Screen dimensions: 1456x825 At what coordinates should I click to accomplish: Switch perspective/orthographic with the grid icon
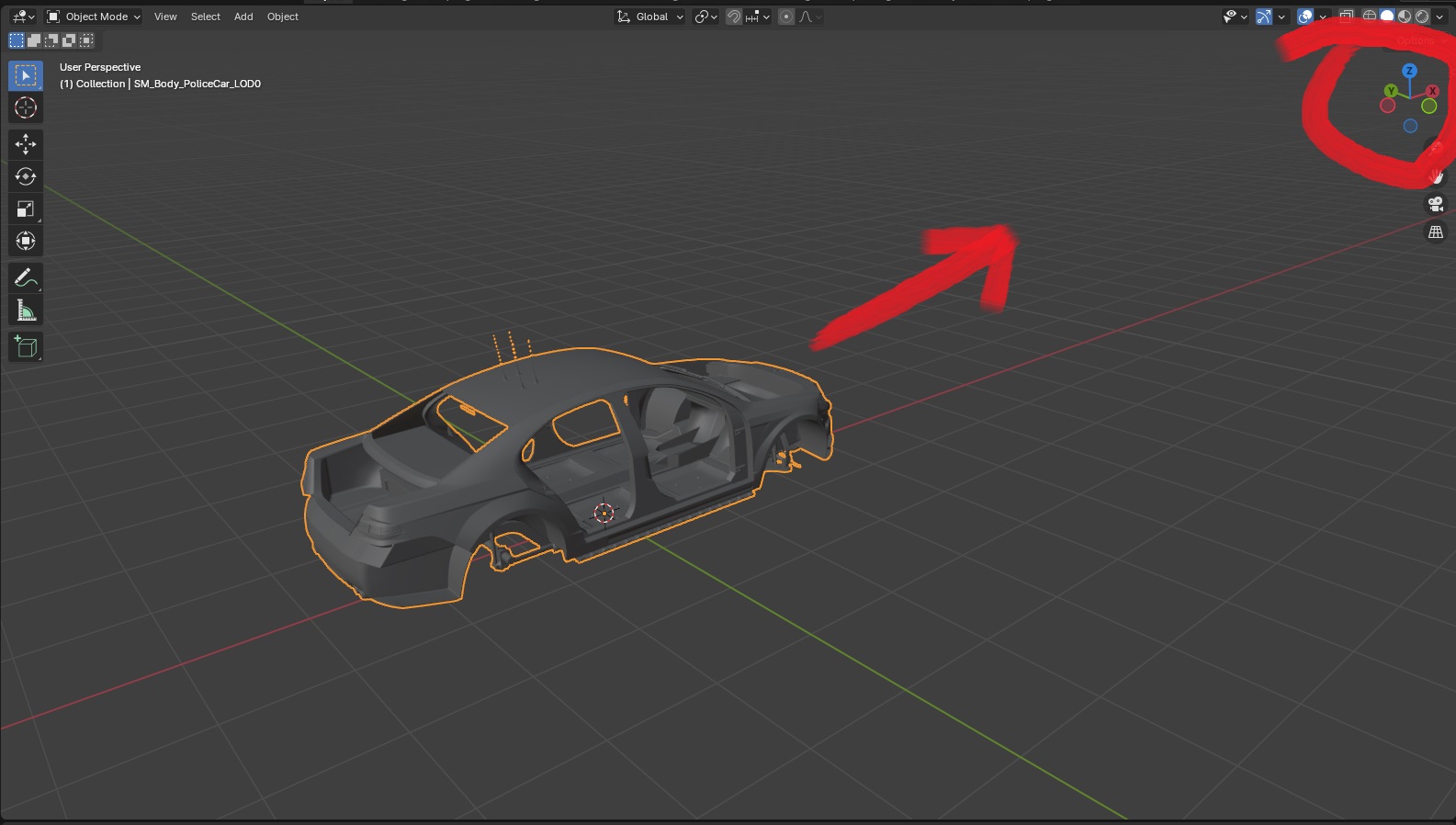(x=1436, y=232)
